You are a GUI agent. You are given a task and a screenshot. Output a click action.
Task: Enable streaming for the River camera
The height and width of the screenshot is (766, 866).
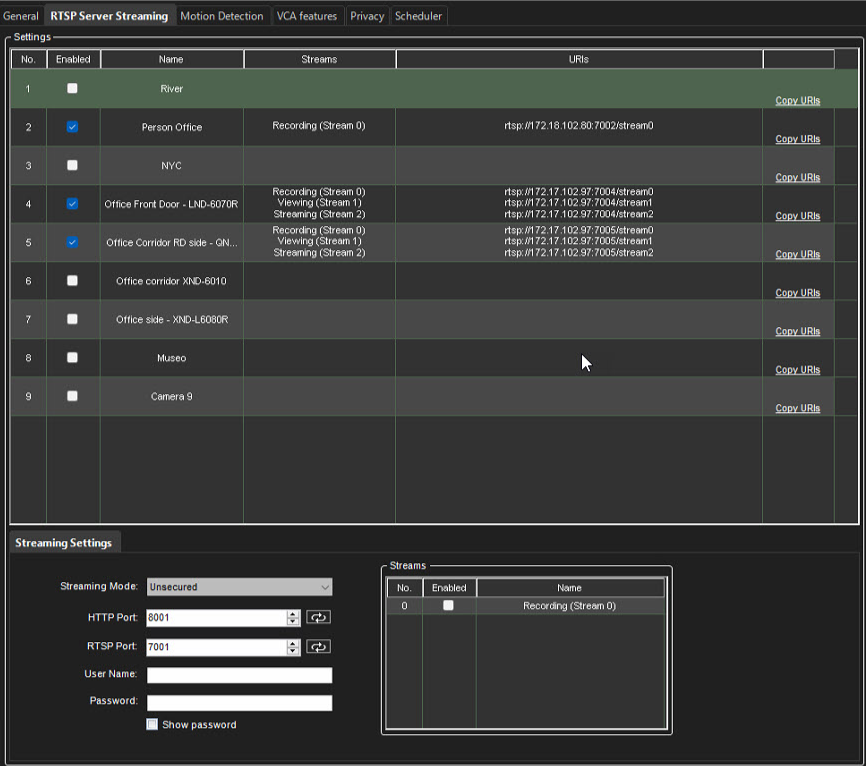coord(73,88)
